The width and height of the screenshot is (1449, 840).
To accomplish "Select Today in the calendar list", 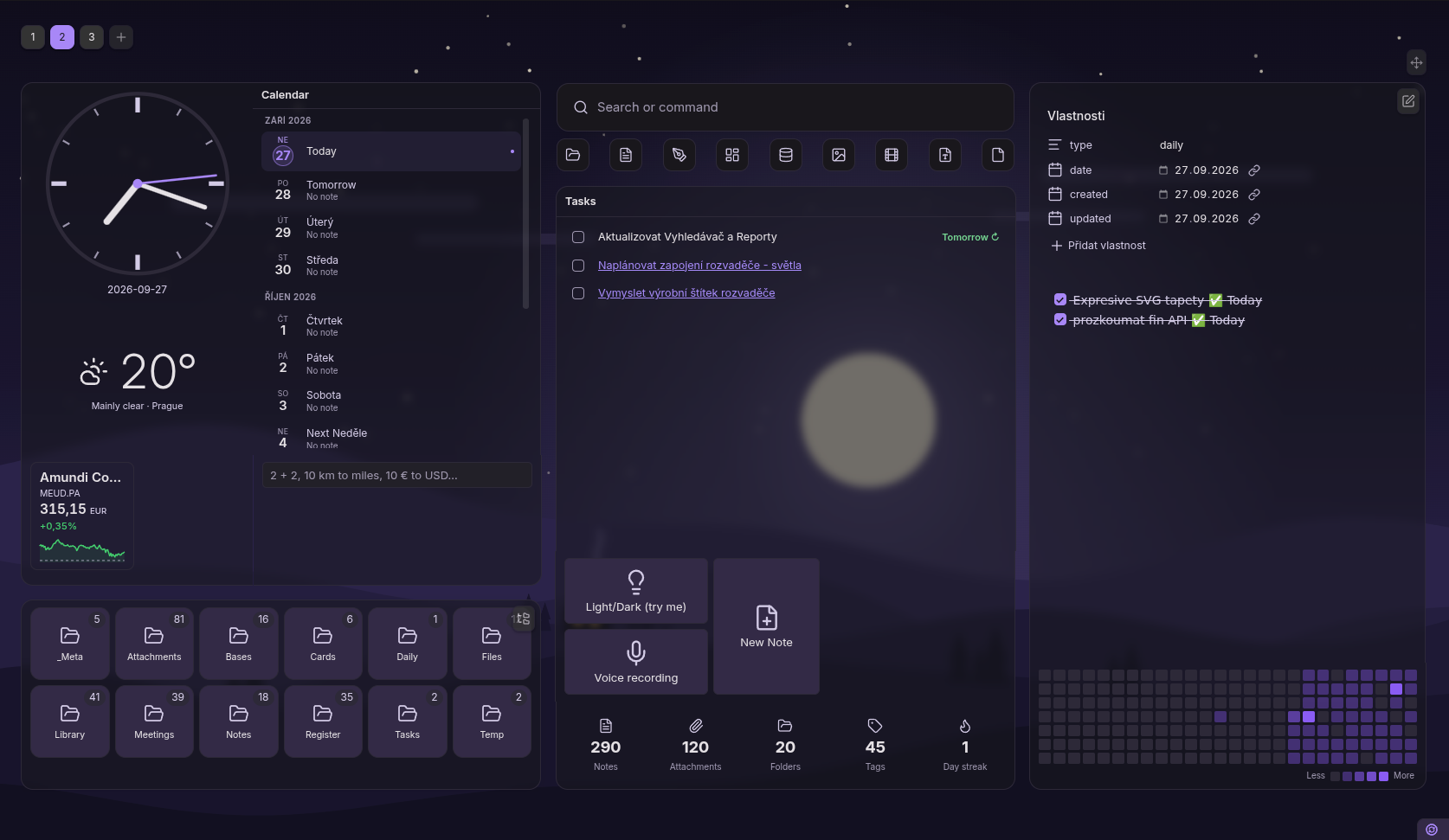I will (391, 151).
